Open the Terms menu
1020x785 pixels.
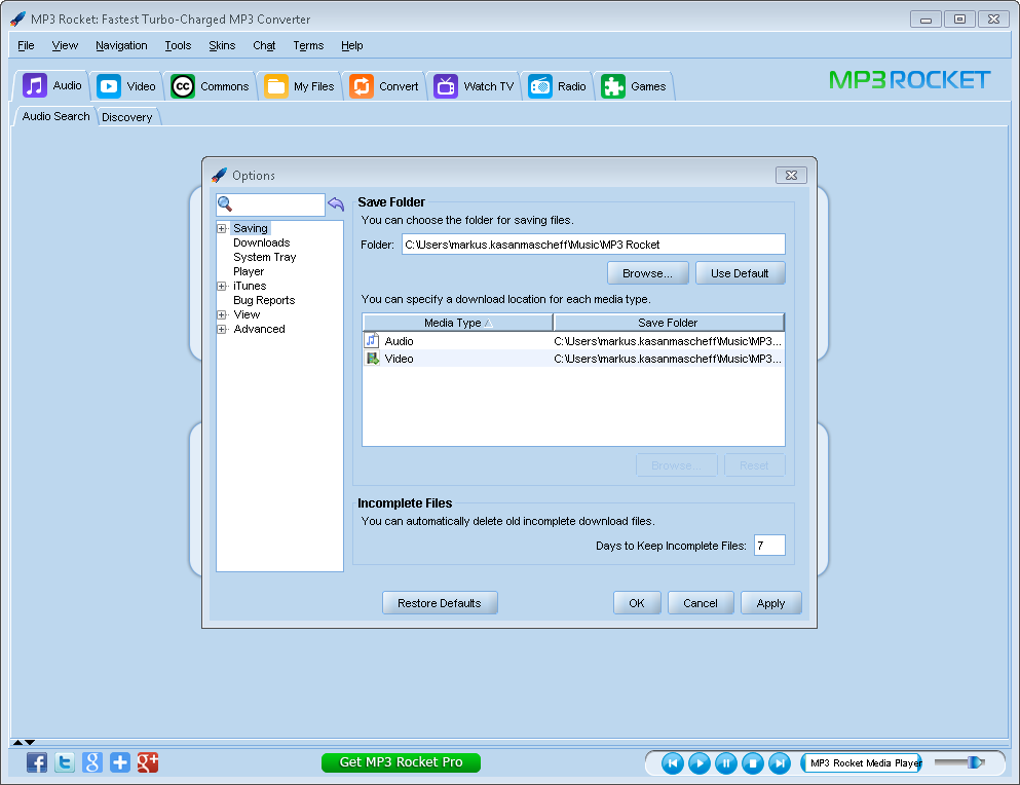pyautogui.click(x=308, y=46)
